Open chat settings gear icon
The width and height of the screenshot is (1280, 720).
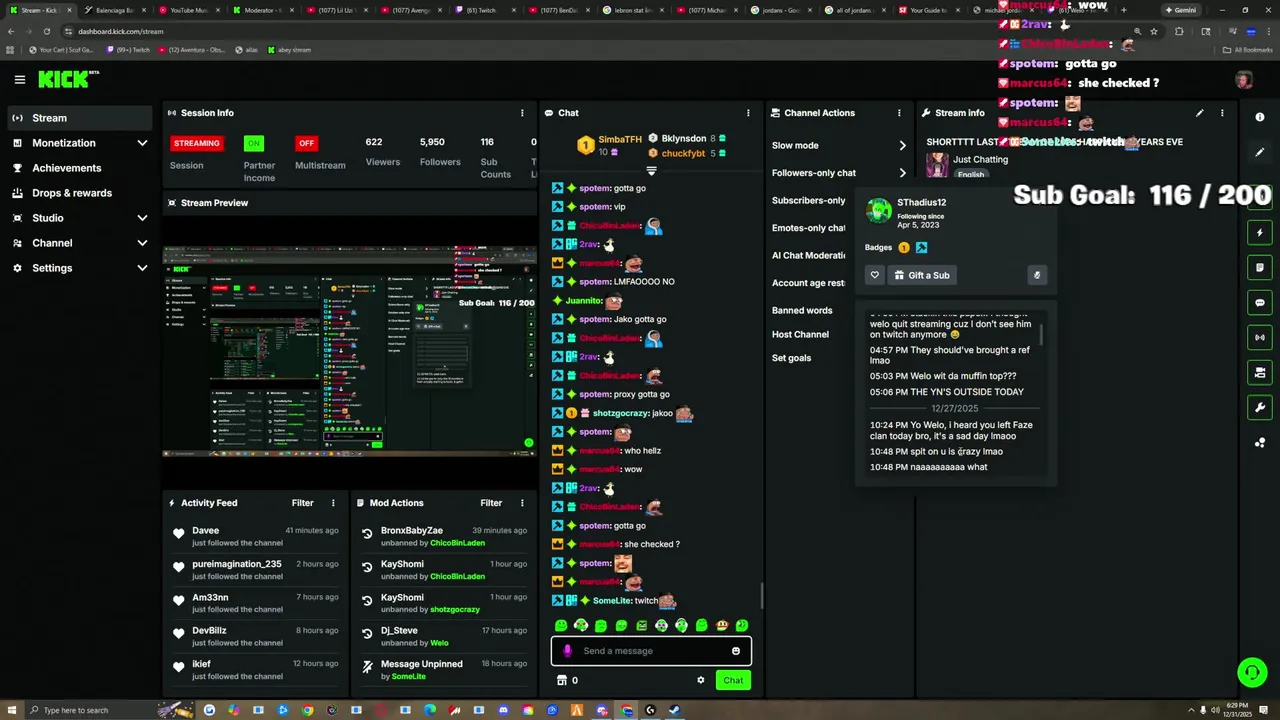click(700, 680)
